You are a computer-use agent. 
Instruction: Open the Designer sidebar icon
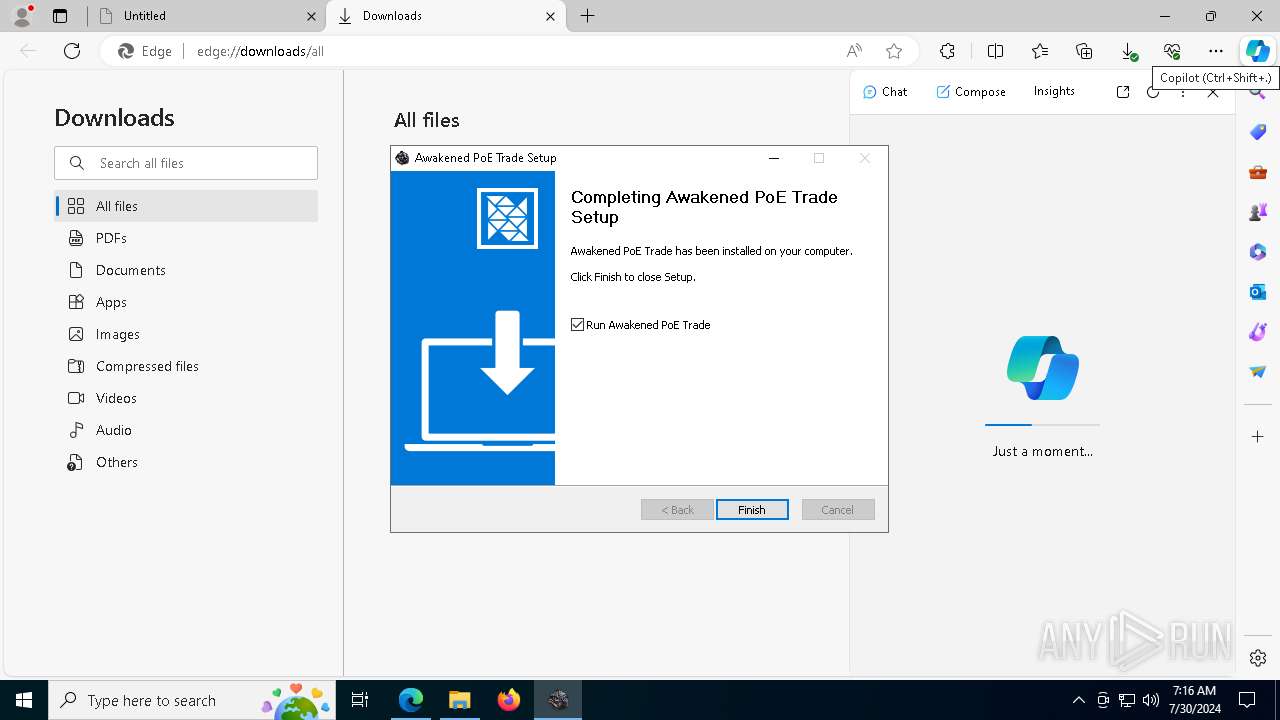pyautogui.click(x=1258, y=332)
